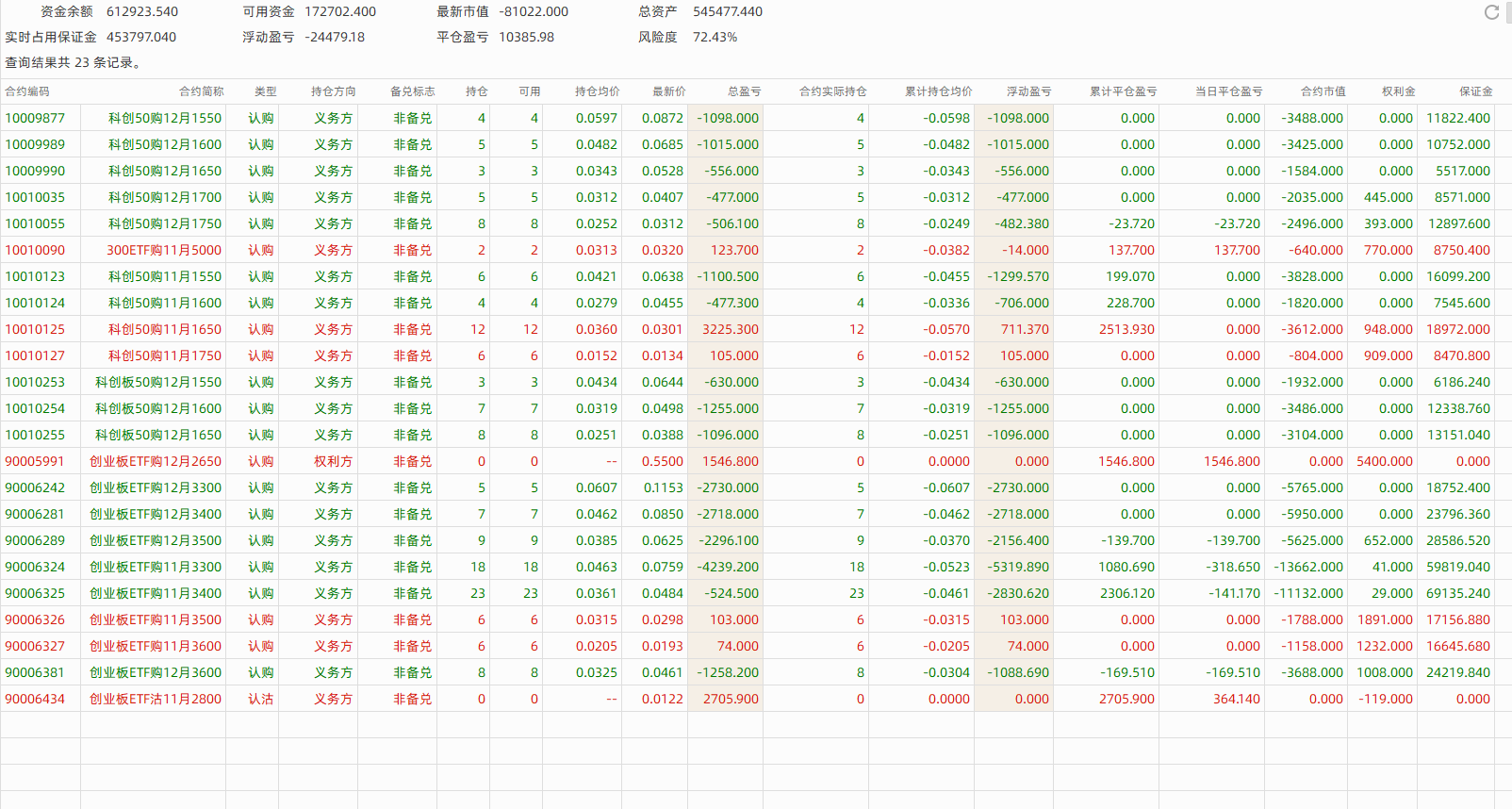Click the 科创板50购12月1600 contract name cell
This screenshot has height=809, width=1512.
(x=158, y=408)
